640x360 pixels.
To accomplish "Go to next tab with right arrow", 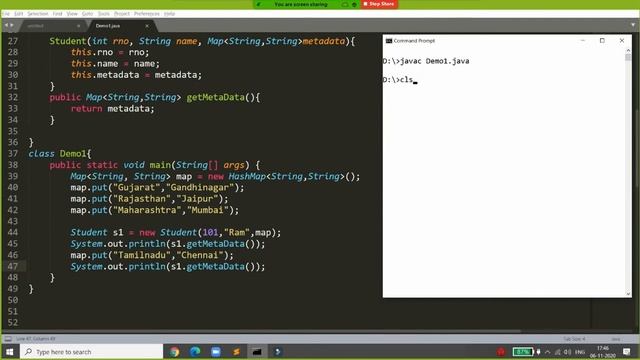I will tap(11, 25).
